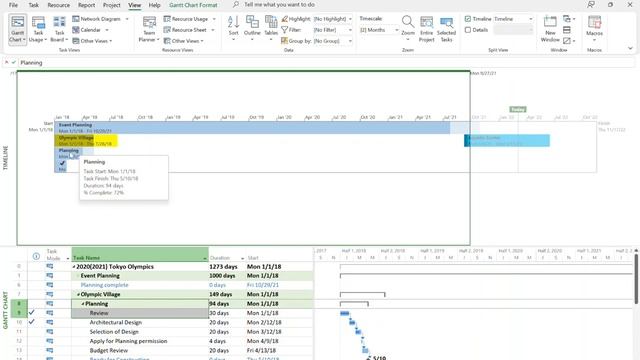Switch to the Report tab

click(86, 5)
